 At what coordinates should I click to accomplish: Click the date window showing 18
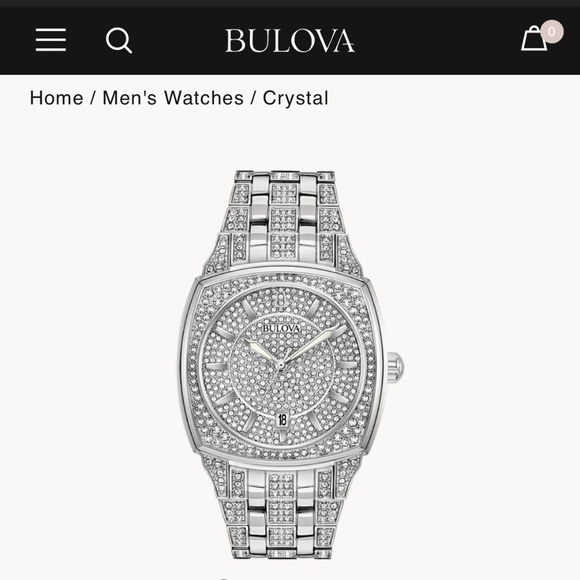coord(282,419)
